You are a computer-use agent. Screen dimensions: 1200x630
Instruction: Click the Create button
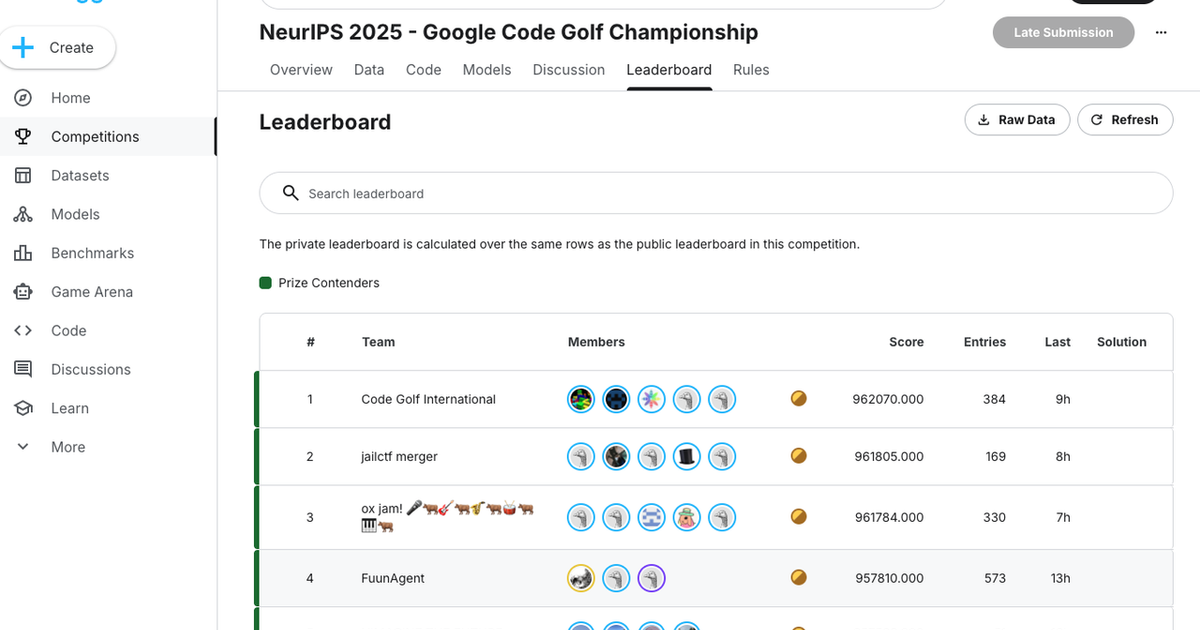57,48
